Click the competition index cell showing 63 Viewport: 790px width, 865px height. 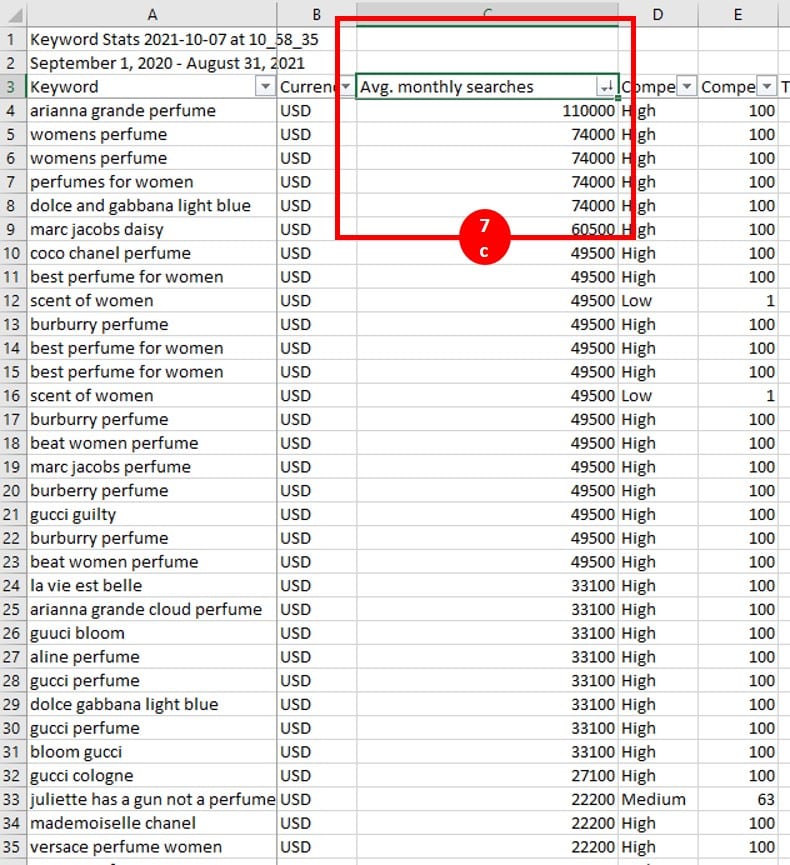738,799
